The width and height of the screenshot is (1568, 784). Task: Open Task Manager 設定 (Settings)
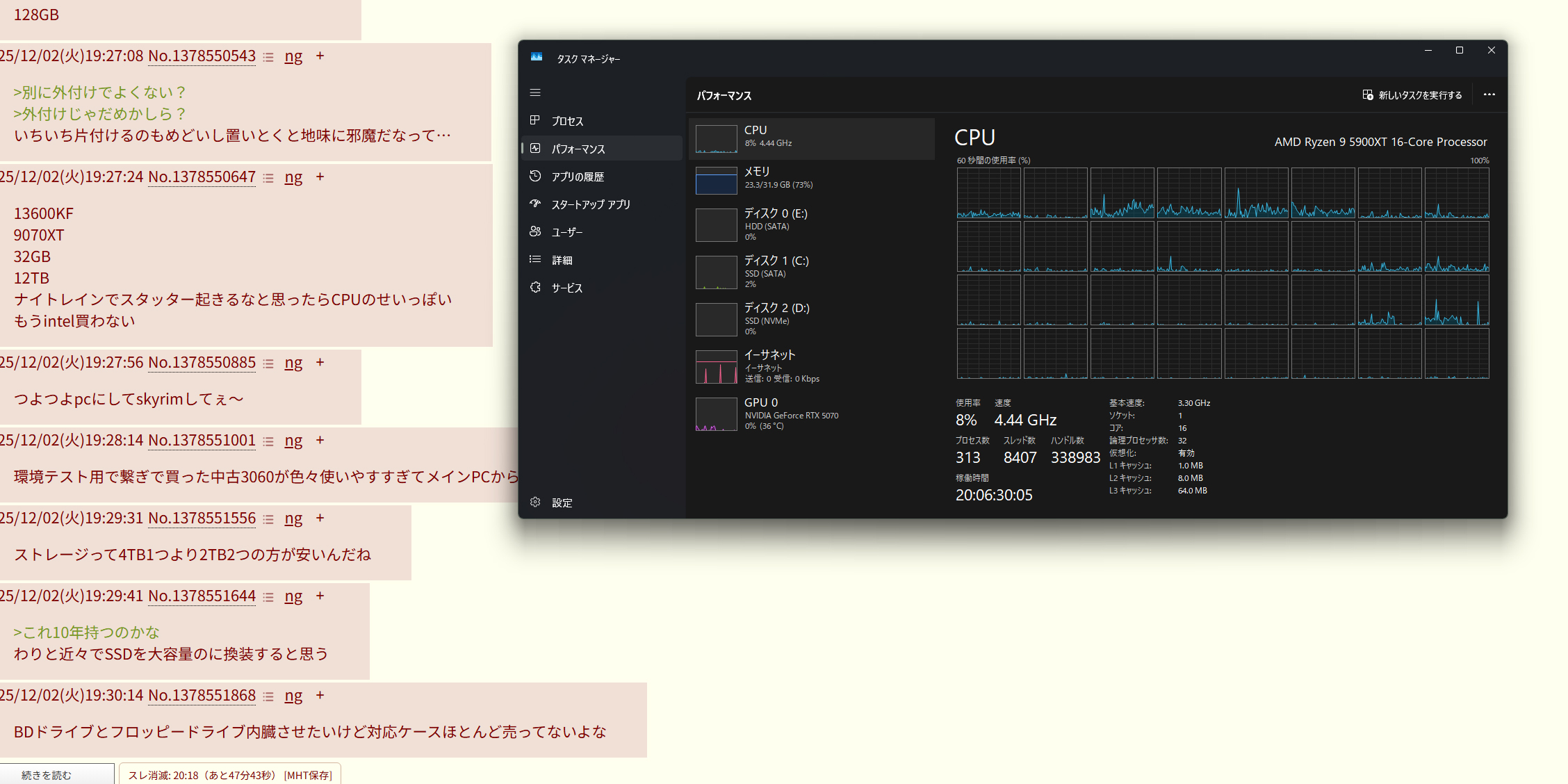tap(562, 503)
